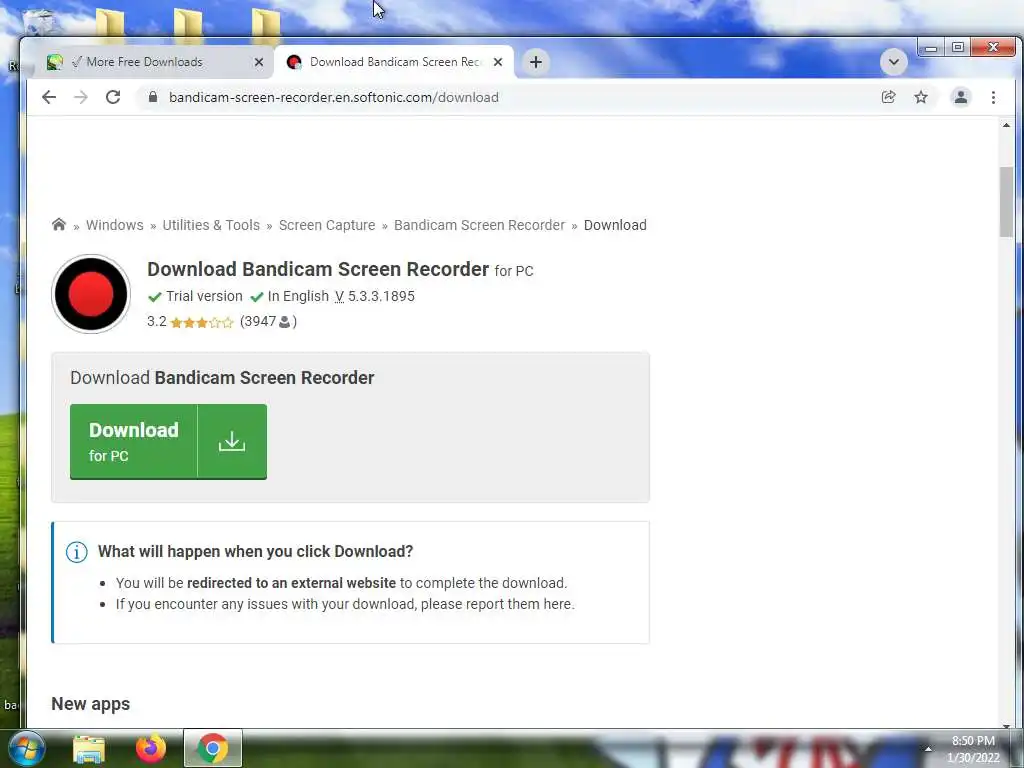Open the tab search chevron dropdown
Image resolution: width=1024 pixels, height=768 pixels.
[x=893, y=62]
